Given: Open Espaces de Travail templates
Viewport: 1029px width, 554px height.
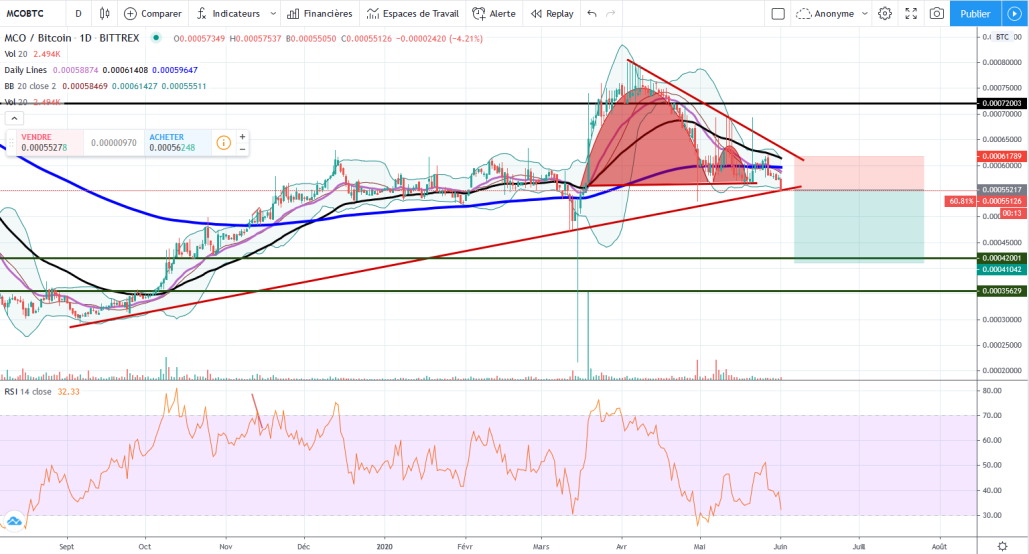Looking at the screenshot, I should 413,13.
